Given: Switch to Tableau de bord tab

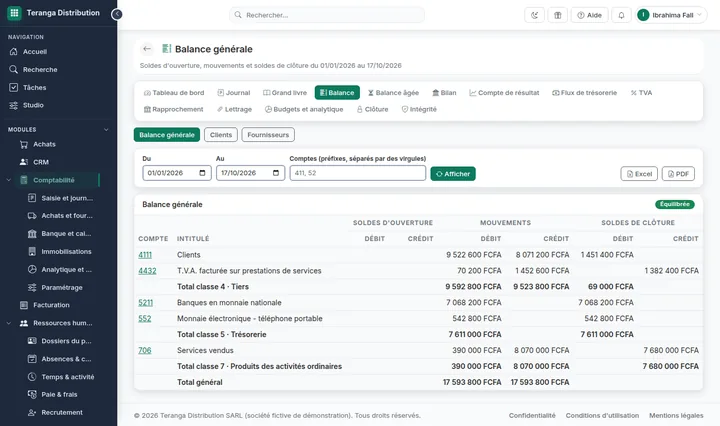Looking at the screenshot, I should coord(174,93).
